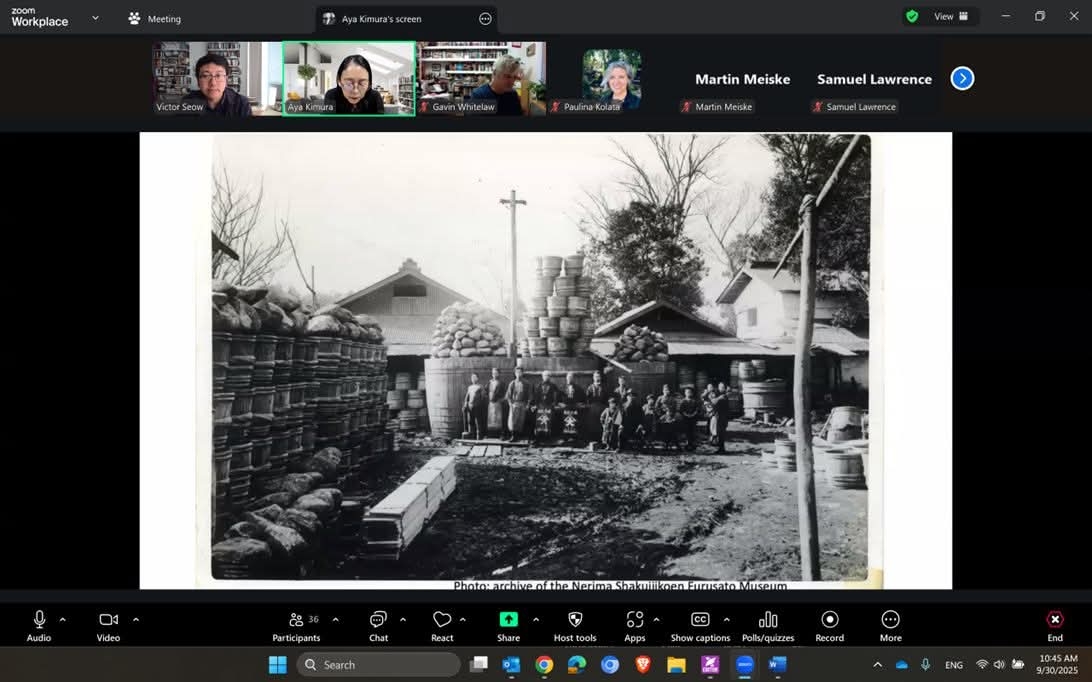Show next participants with the blue arrow
1092x682 pixels.
(962, 79)
